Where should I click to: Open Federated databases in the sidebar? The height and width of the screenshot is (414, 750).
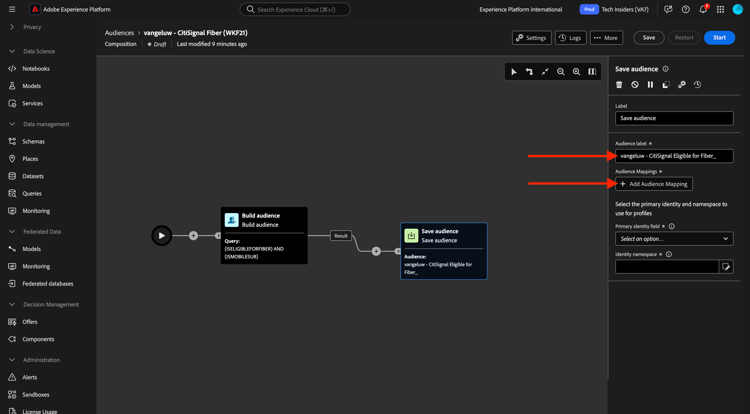click(47, 283)
